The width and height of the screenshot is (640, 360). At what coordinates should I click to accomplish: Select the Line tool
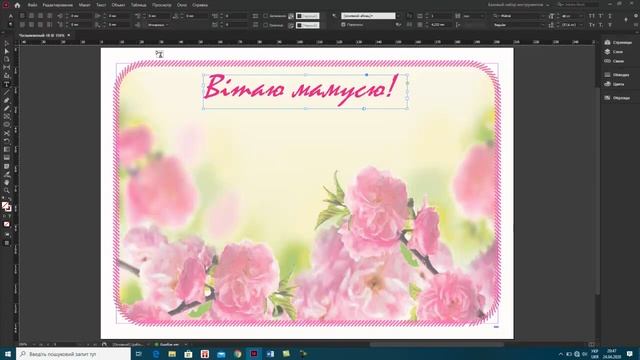click(x=6, y=92)
